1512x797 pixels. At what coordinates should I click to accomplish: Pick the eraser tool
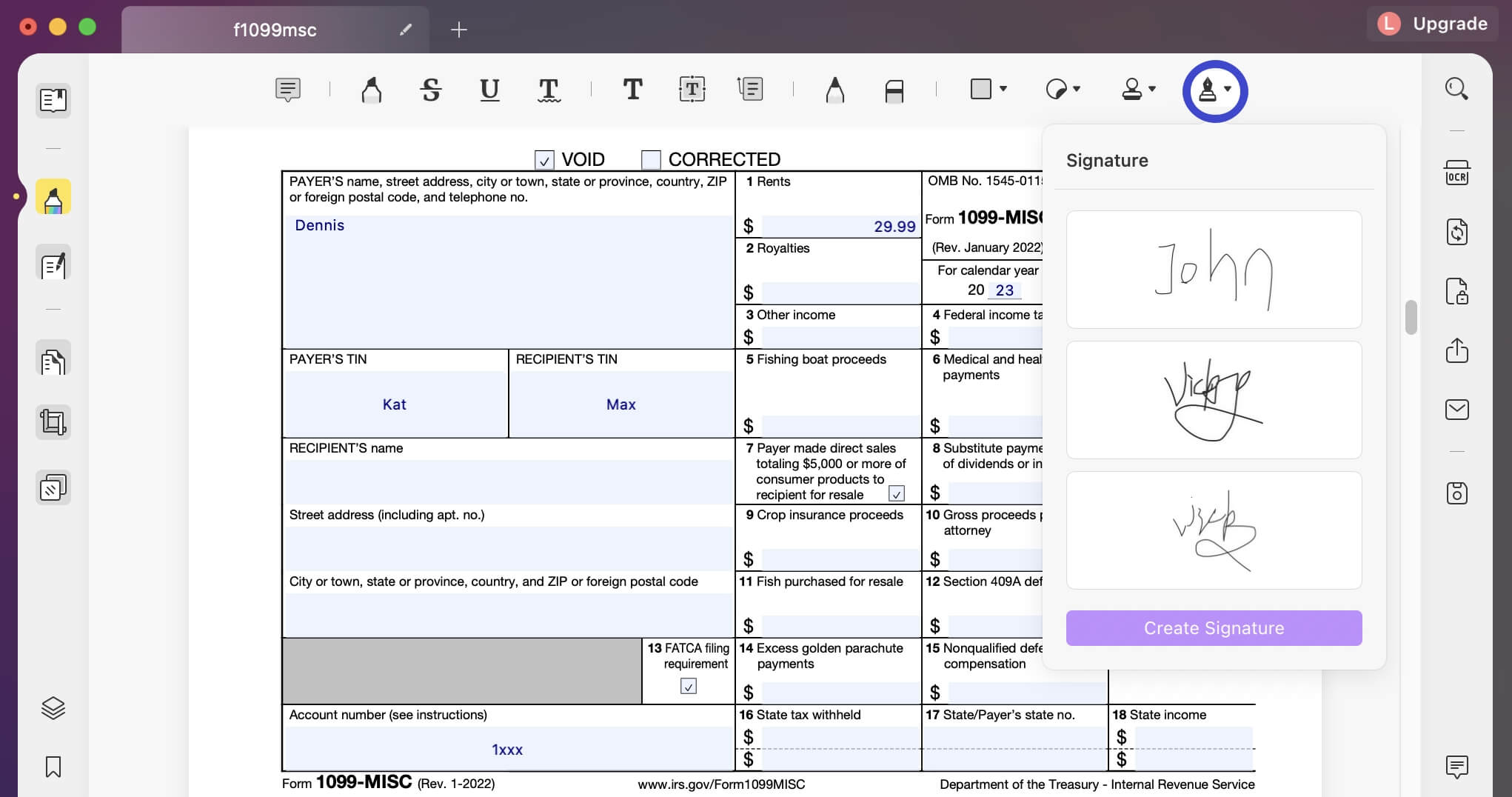[894, 90]
